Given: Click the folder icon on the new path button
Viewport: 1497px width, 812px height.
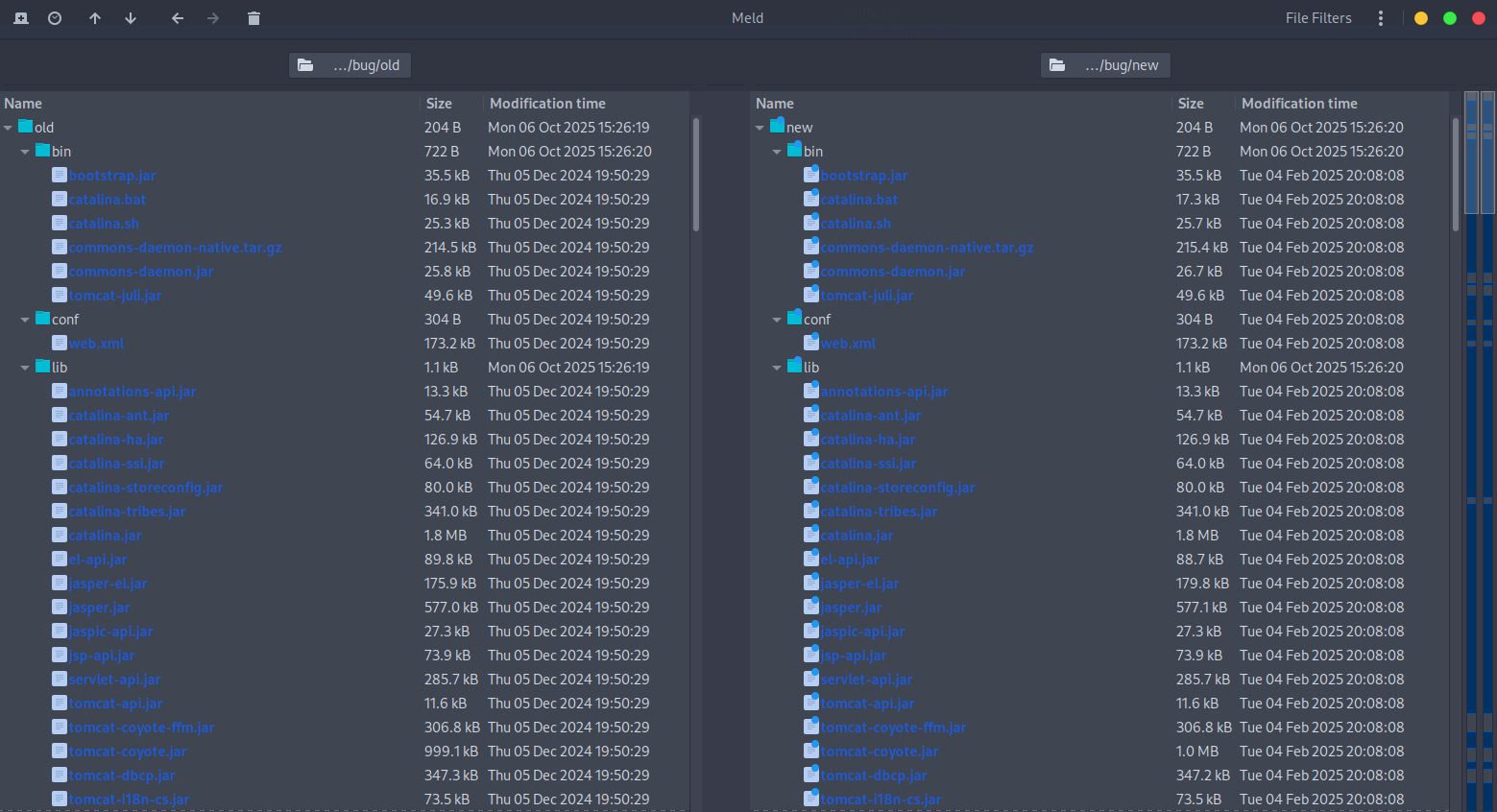Looking at the screenshot, I should (1057, 64).
